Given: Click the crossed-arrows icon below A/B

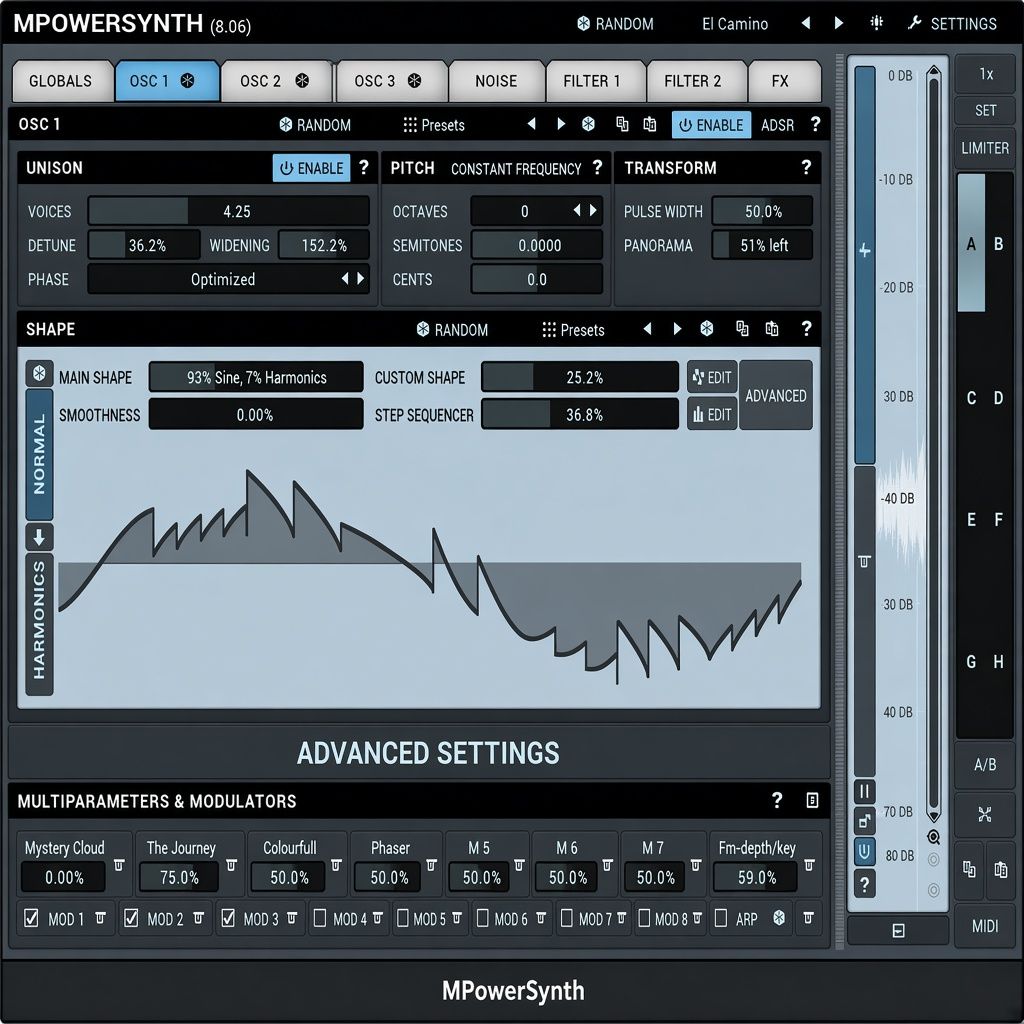Looking at the screenshot, I should point(985,814).
